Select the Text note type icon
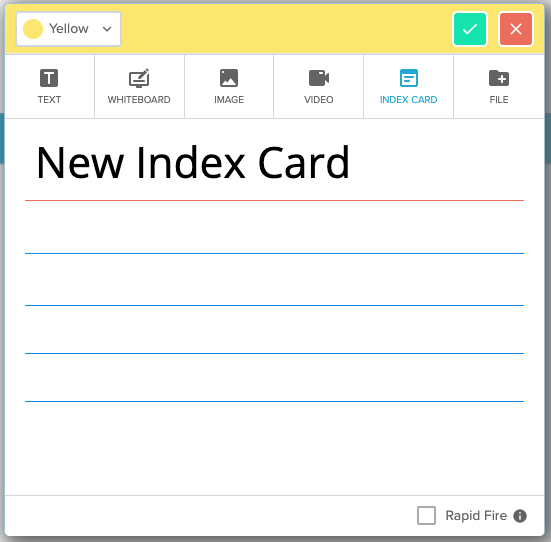The height and width of the screenshot is (542, 551). (x=49, y=78)
